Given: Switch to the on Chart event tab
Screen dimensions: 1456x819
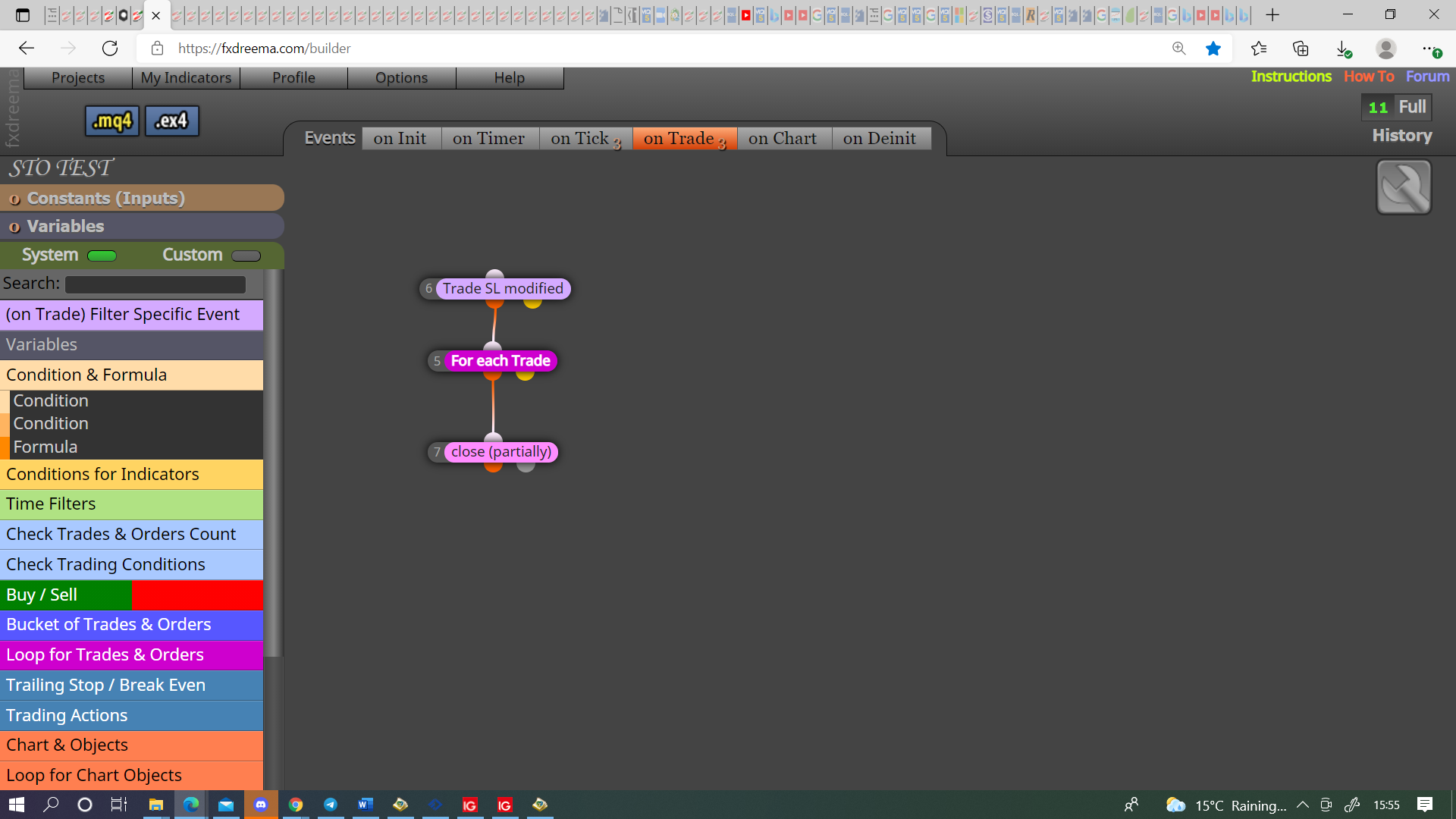Looking at the screenshot, I should tap(783, 139).
